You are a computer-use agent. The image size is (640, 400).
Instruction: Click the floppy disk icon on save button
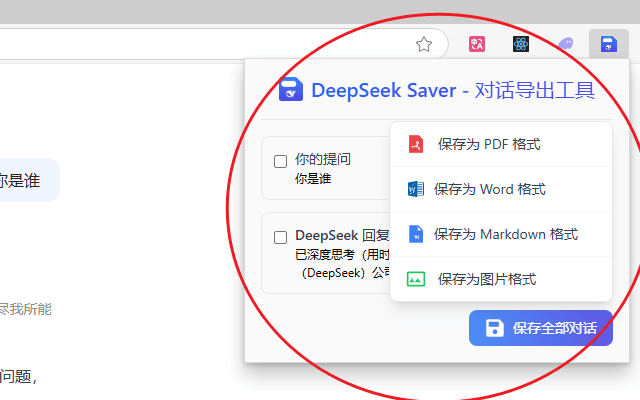tap(494, 328)
